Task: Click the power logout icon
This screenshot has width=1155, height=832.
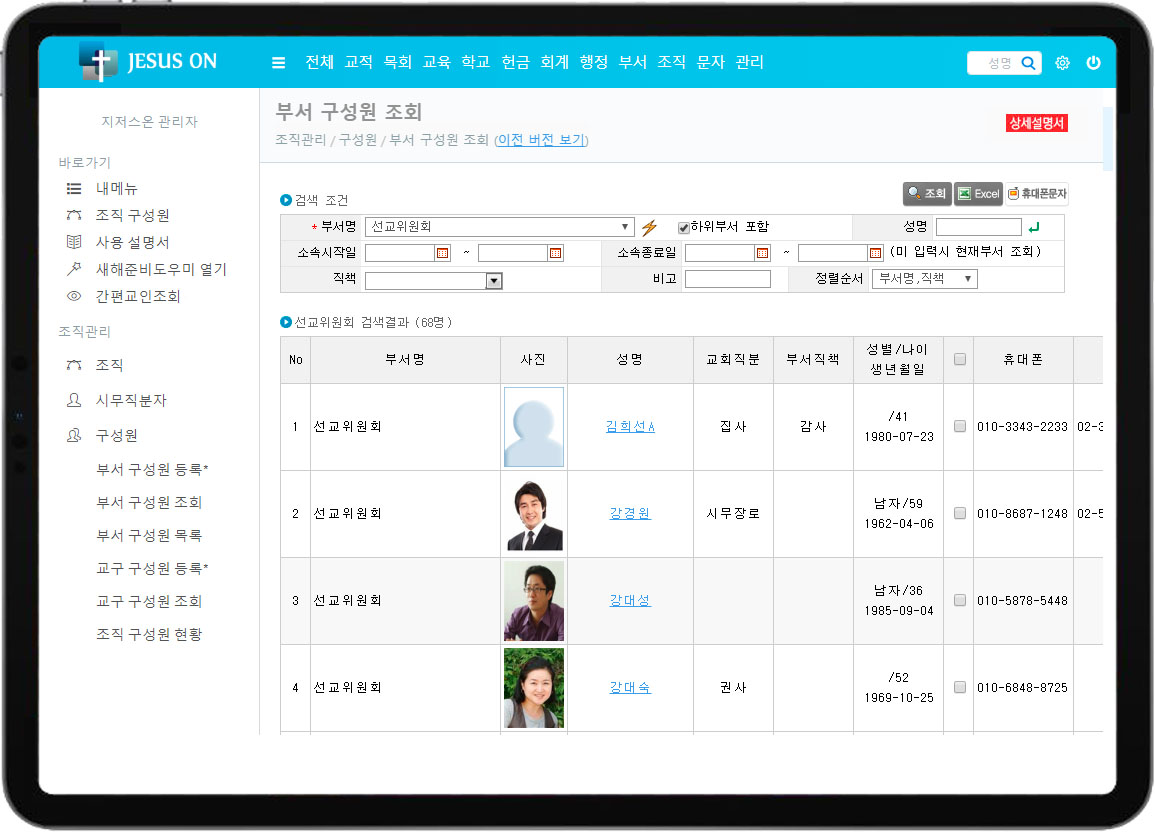Action: pos(1093,63)
